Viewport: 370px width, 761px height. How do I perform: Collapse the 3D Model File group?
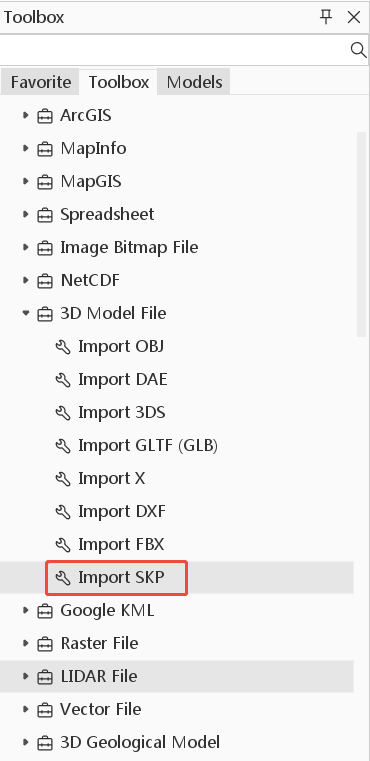click(26, 314)
